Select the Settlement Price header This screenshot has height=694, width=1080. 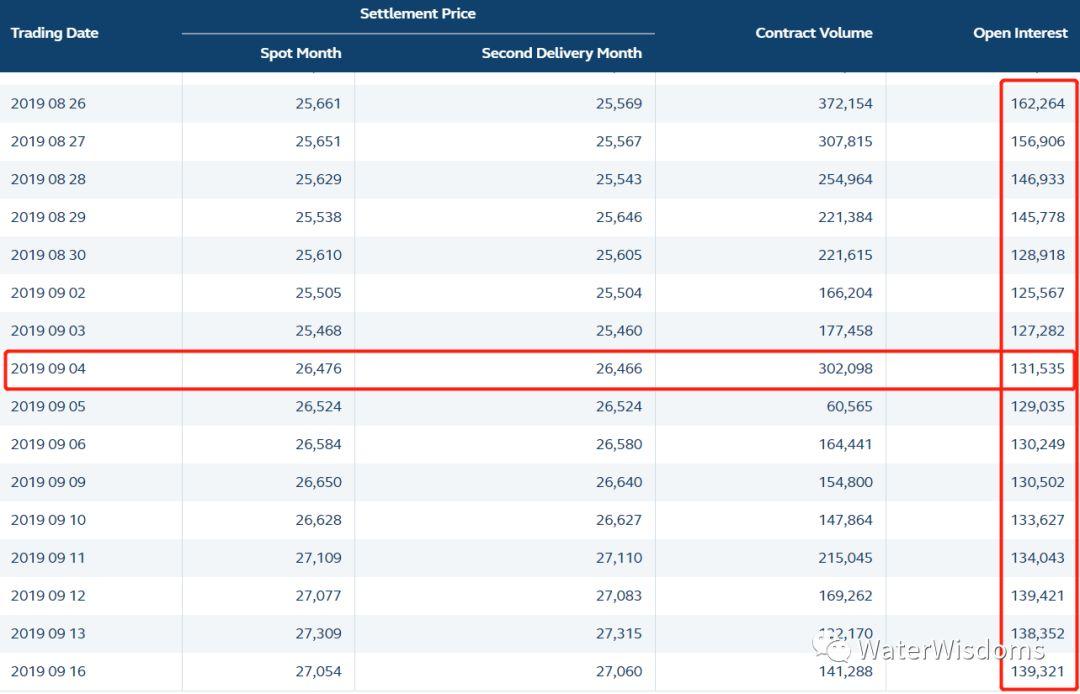click(x=417, y=14)
